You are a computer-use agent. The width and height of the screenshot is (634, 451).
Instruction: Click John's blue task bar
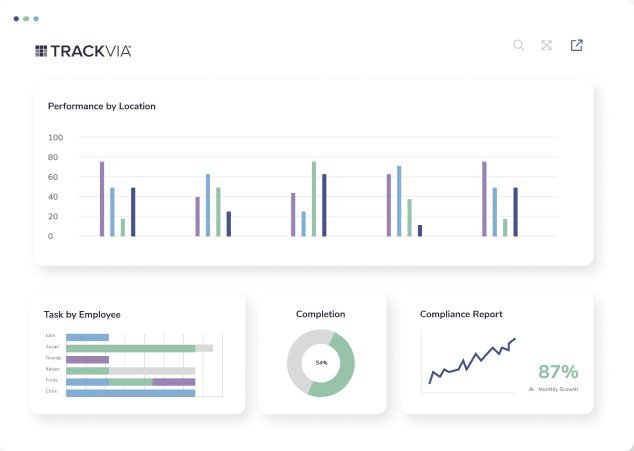coord(87,337)
